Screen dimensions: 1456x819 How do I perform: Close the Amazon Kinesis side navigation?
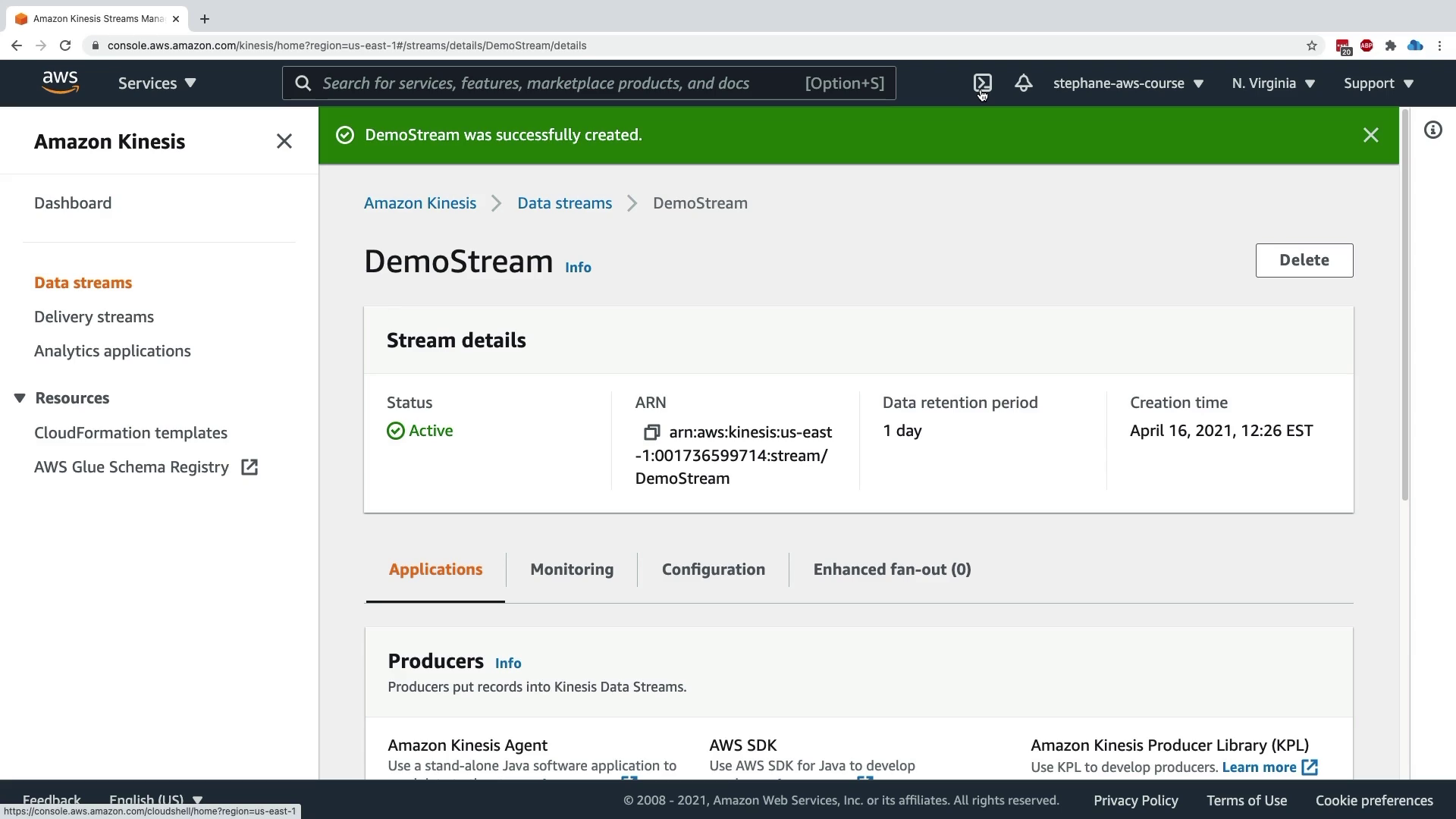coord(284,142)
